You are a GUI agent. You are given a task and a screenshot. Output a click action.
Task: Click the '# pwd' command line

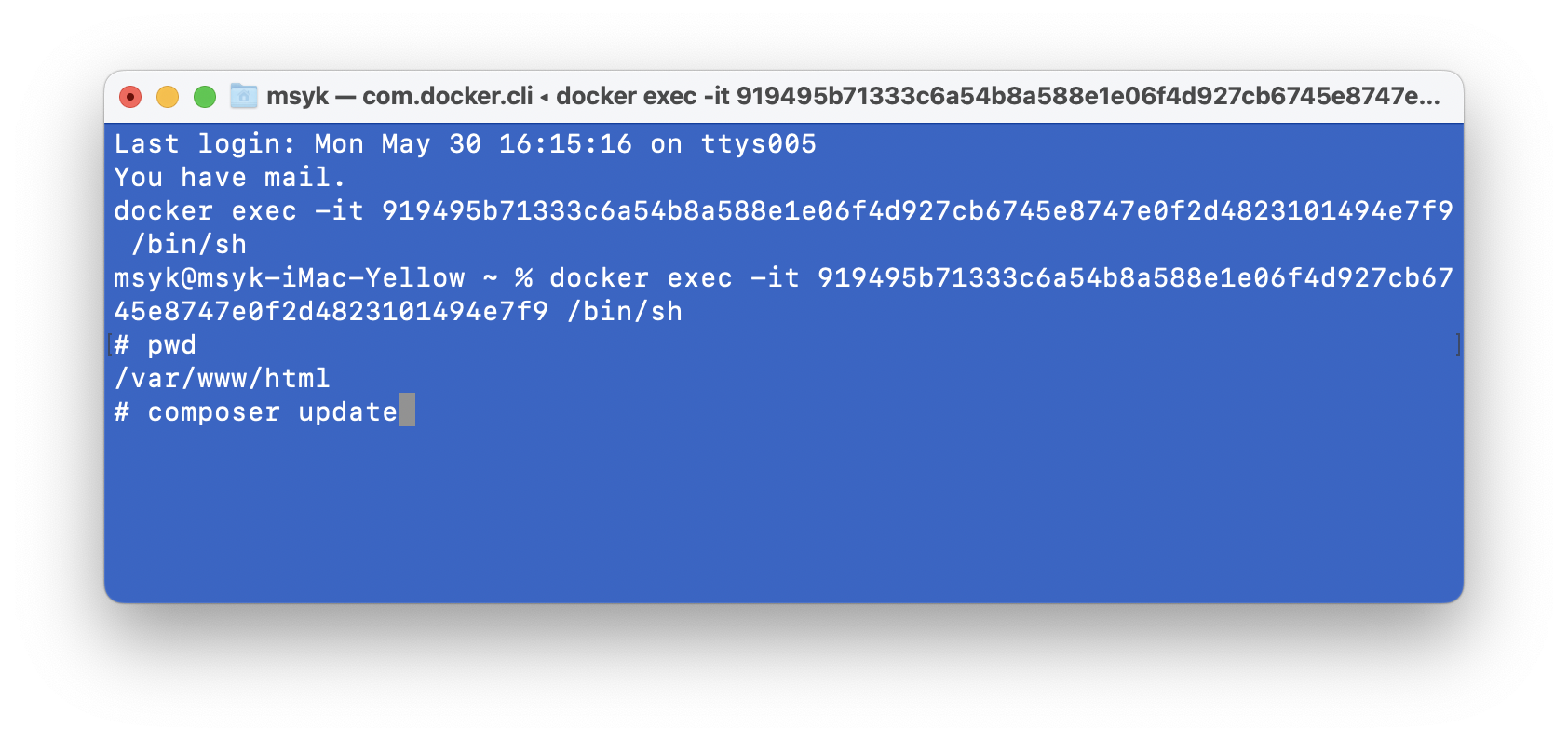point(155,345)
